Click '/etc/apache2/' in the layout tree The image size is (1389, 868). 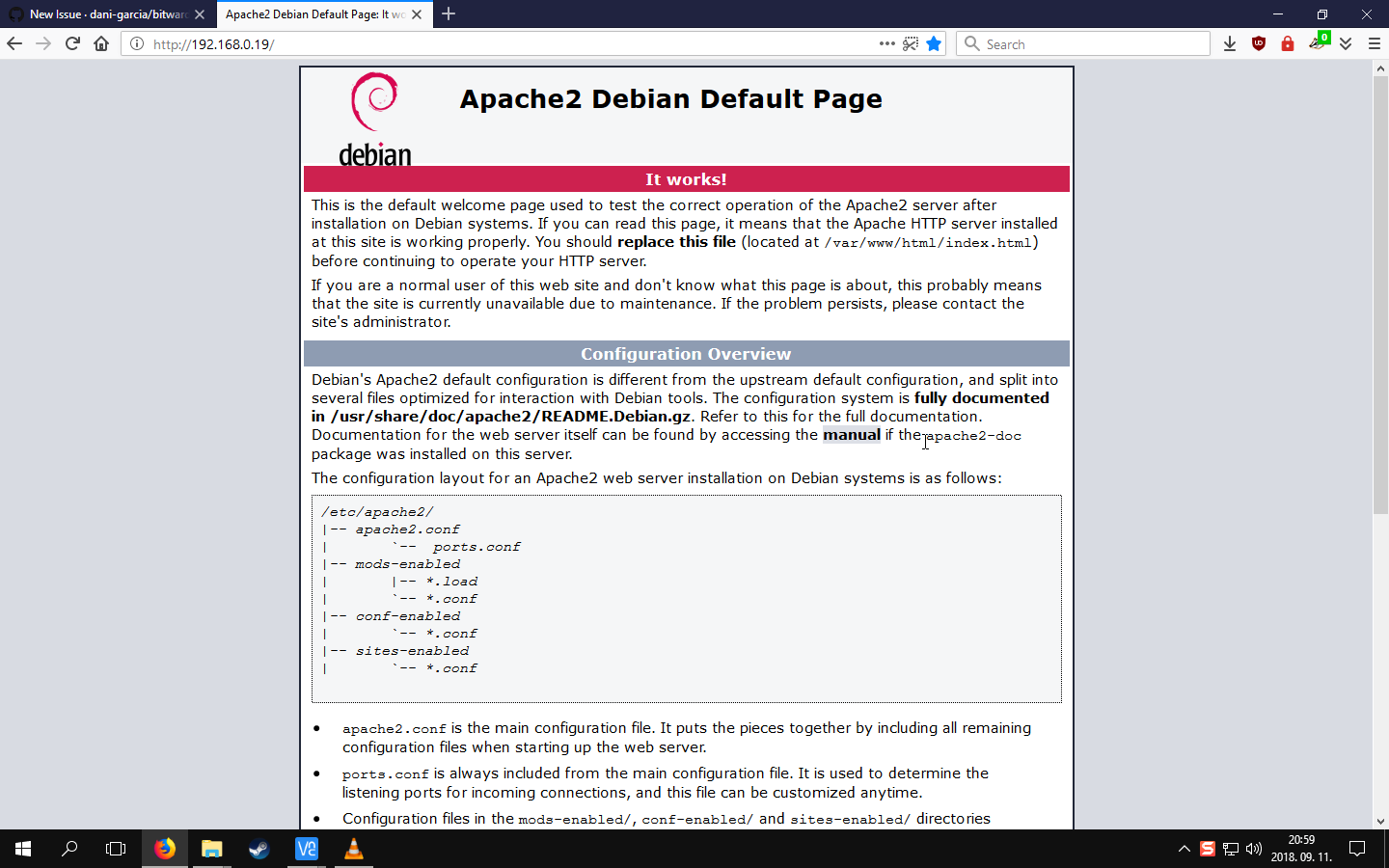pyautogui.click(x=377, y=512)
